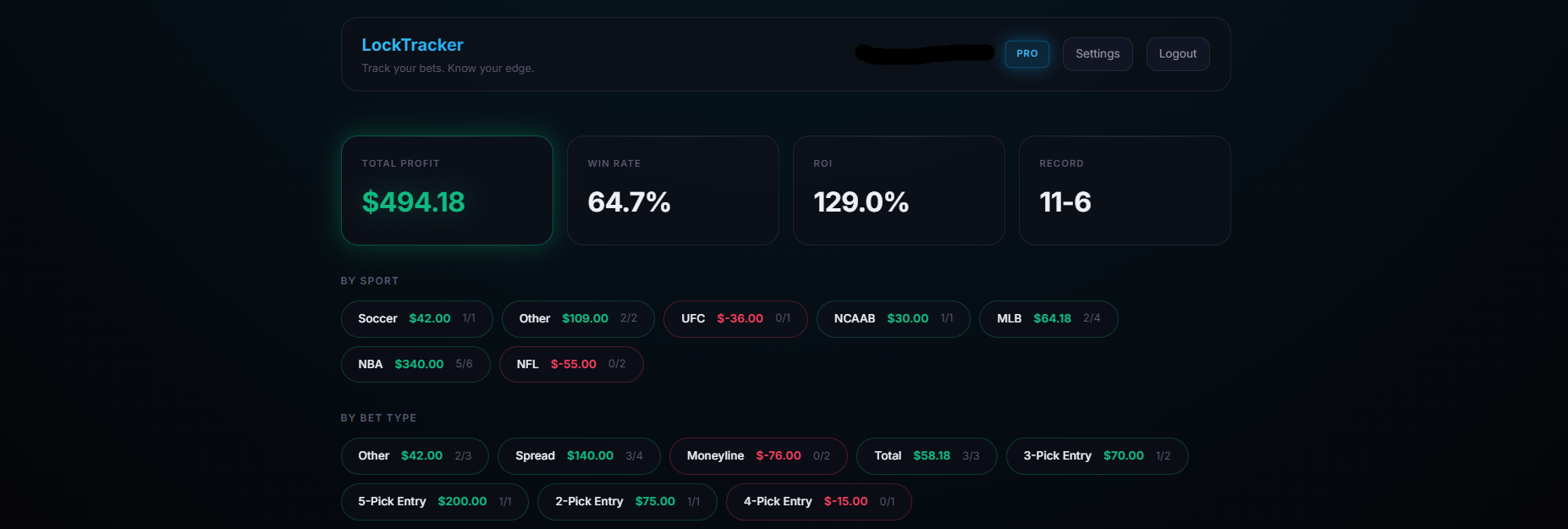Filter by MLB sport chip
The image size is (1568, 529).
[x=1048, y=319]
